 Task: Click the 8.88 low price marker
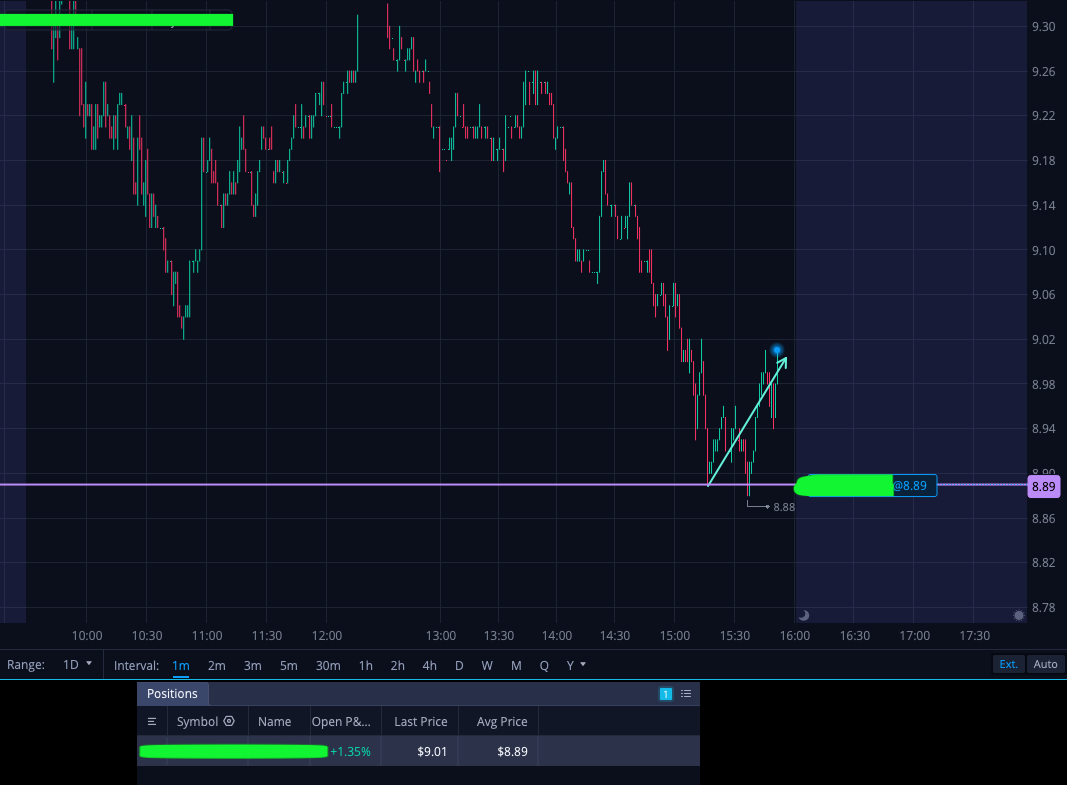pyautogui.click(x=784, y=507)
